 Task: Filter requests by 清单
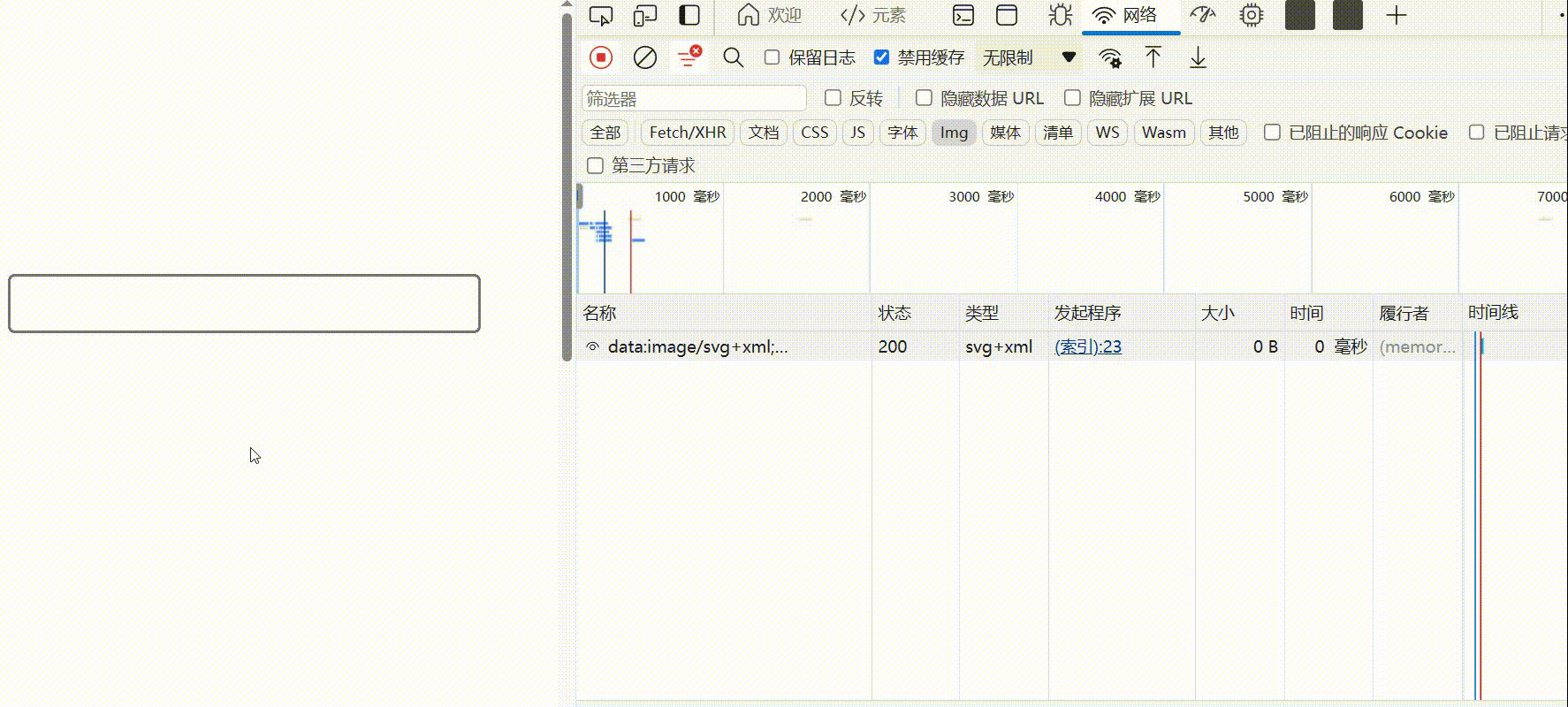1057,133
